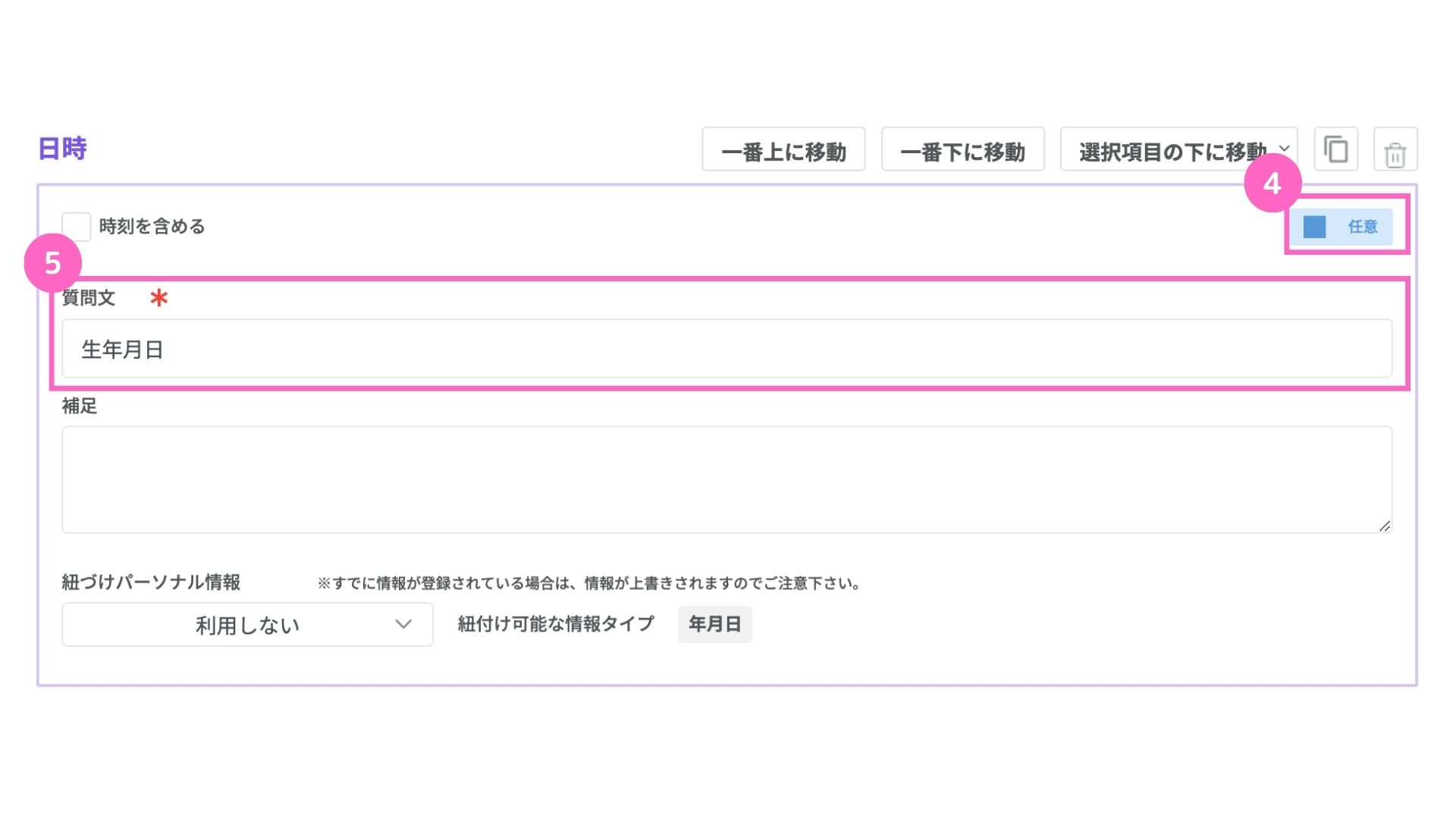This screenshot has height=819, width=1456.
Task: Open 選択項目の下に移動 dropdown
Action: pos(1178,149)
